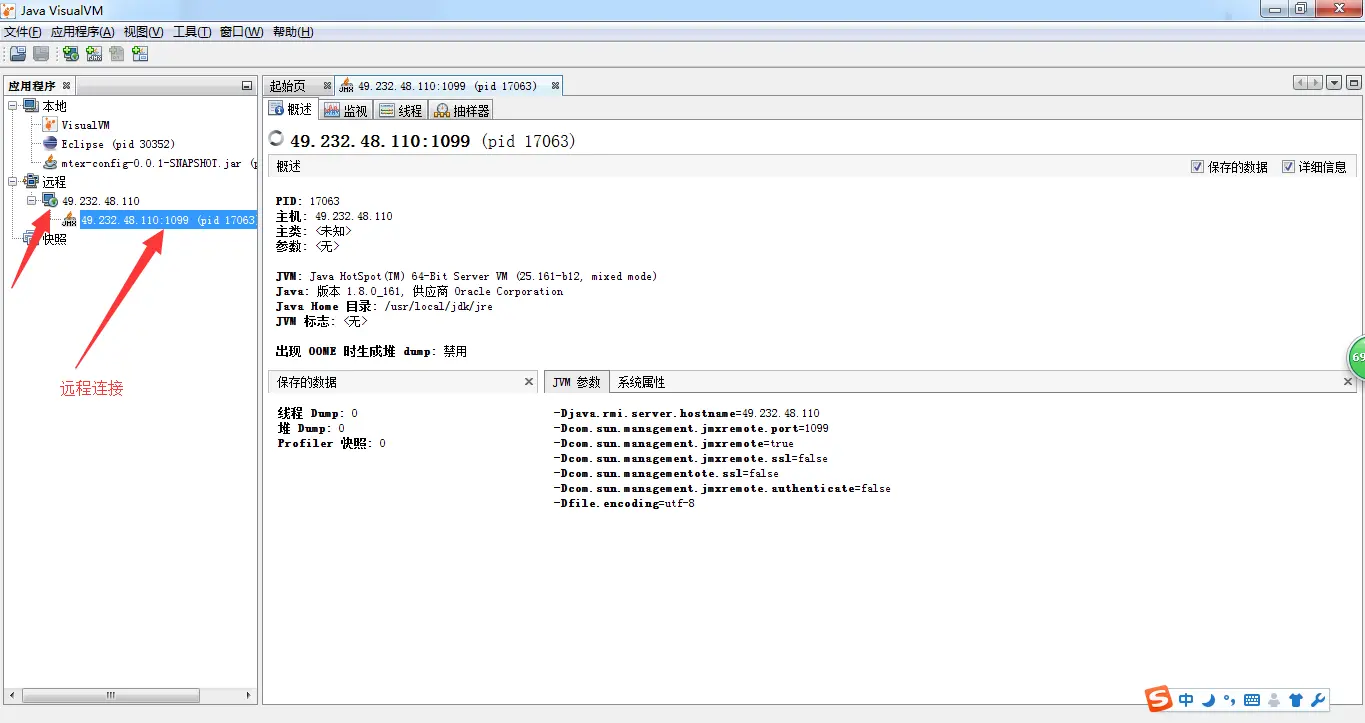Uncheck the 保存的数据 checkbox
Screen dimensions: 1365x723
tap(1197, 167)
